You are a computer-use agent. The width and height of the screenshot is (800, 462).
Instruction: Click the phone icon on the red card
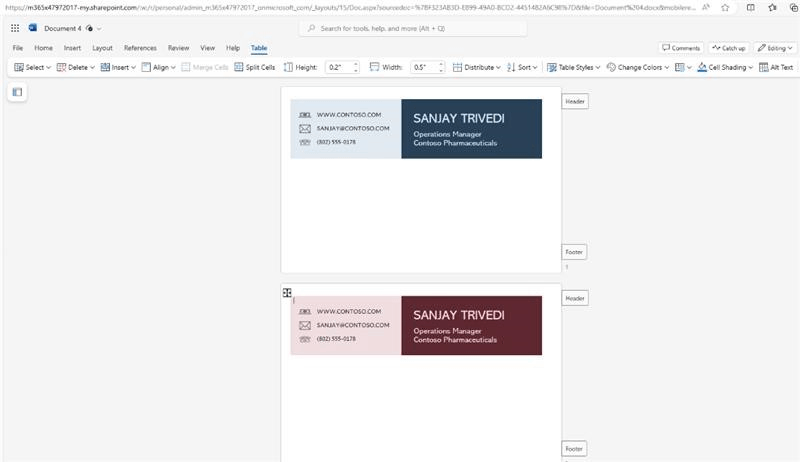click(305, 339)
